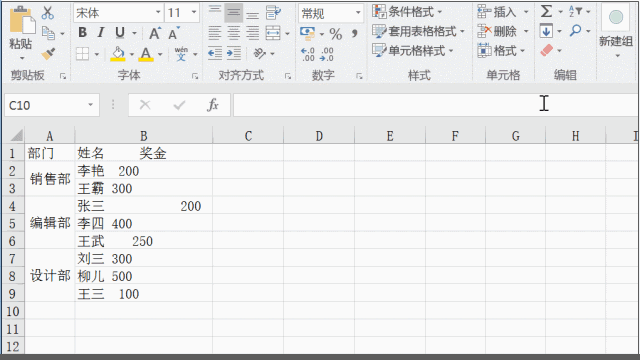
Task: Click the wén phonetic guide icon
Action: [181, 53]
